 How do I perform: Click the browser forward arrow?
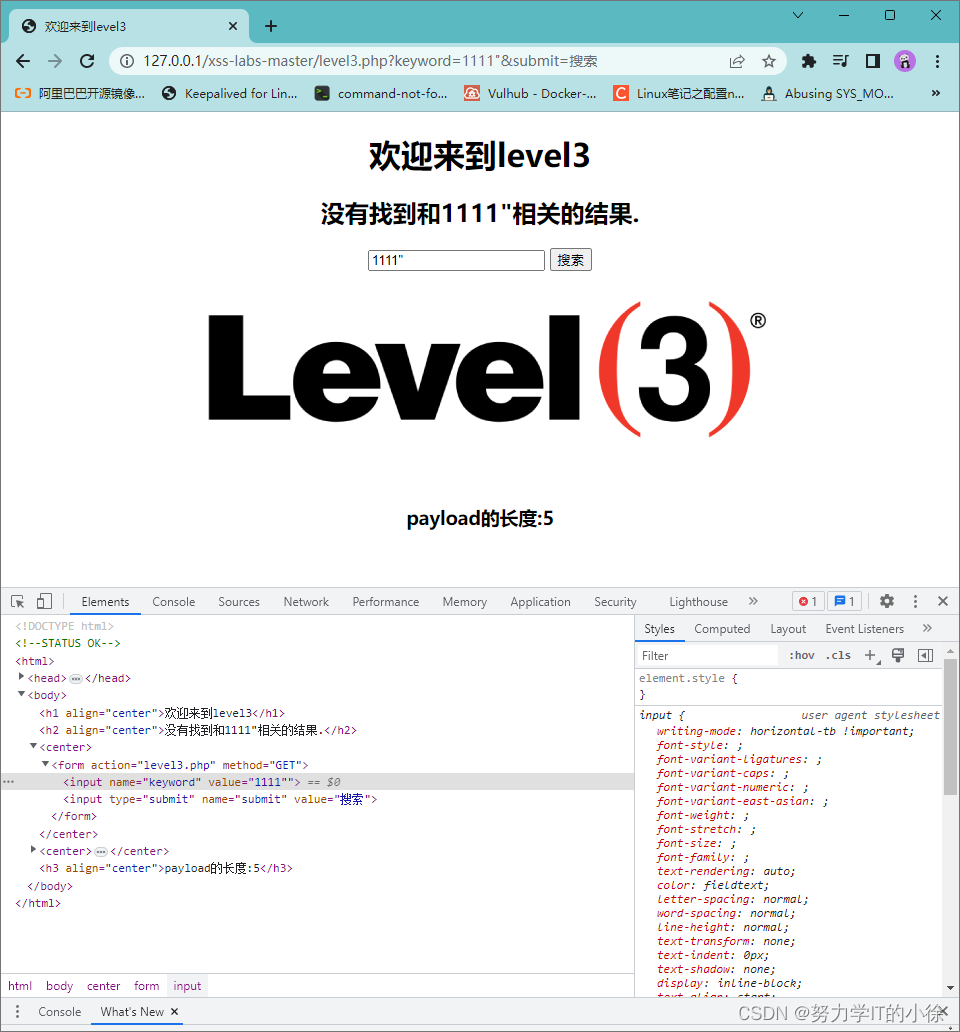click(55, 61)
